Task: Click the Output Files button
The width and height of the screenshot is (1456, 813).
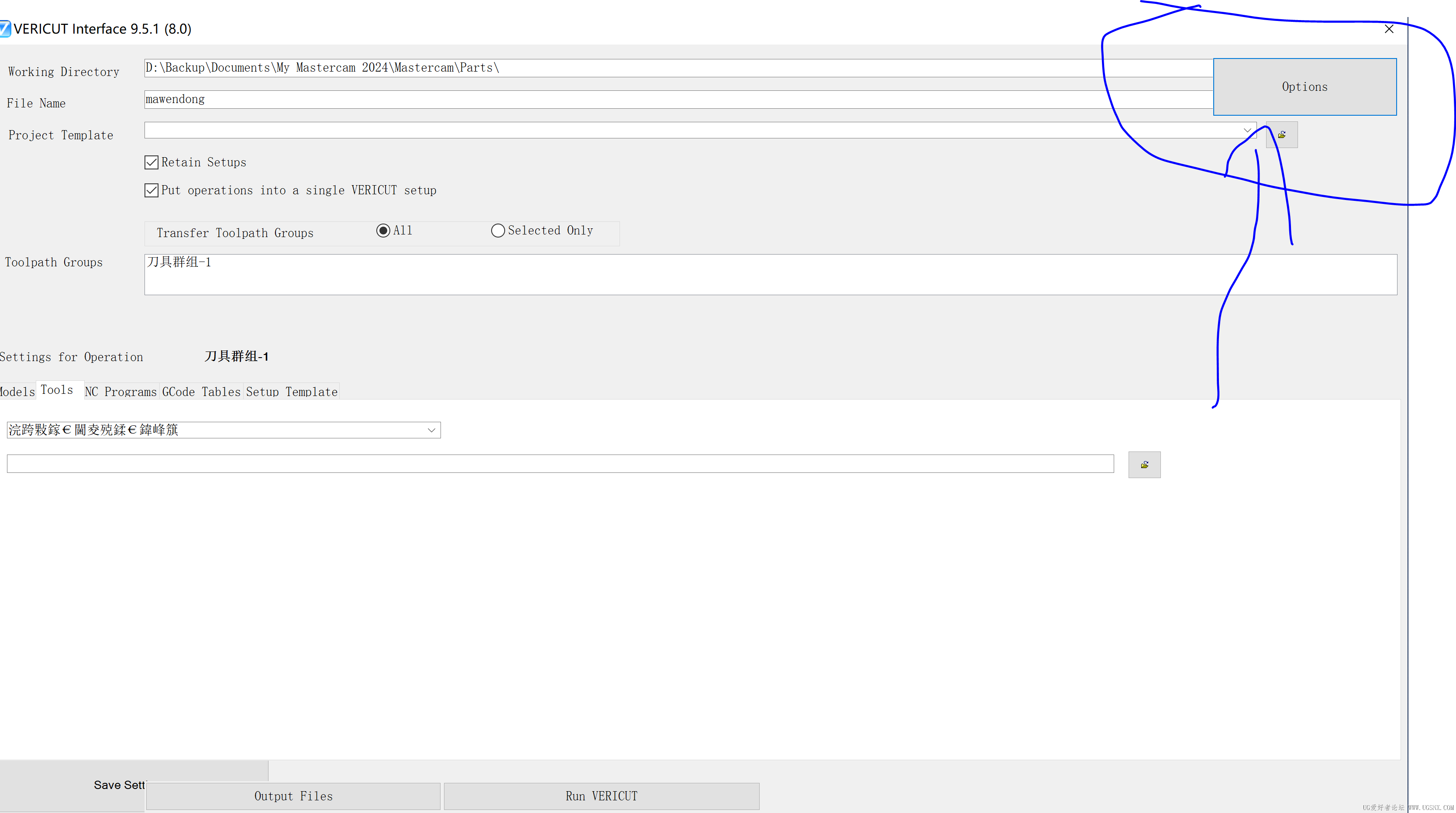Action: tap(293, 796)
